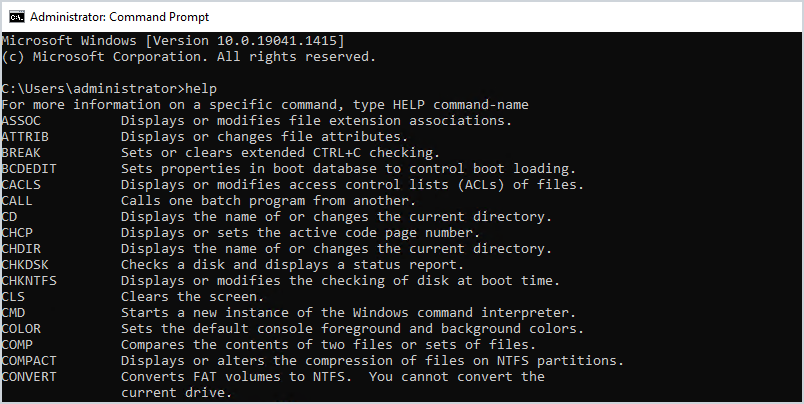Image resolution: width=804 pixels, height=404 pixels.
Task: Click the CLS command name
Action: click(14, 296)
